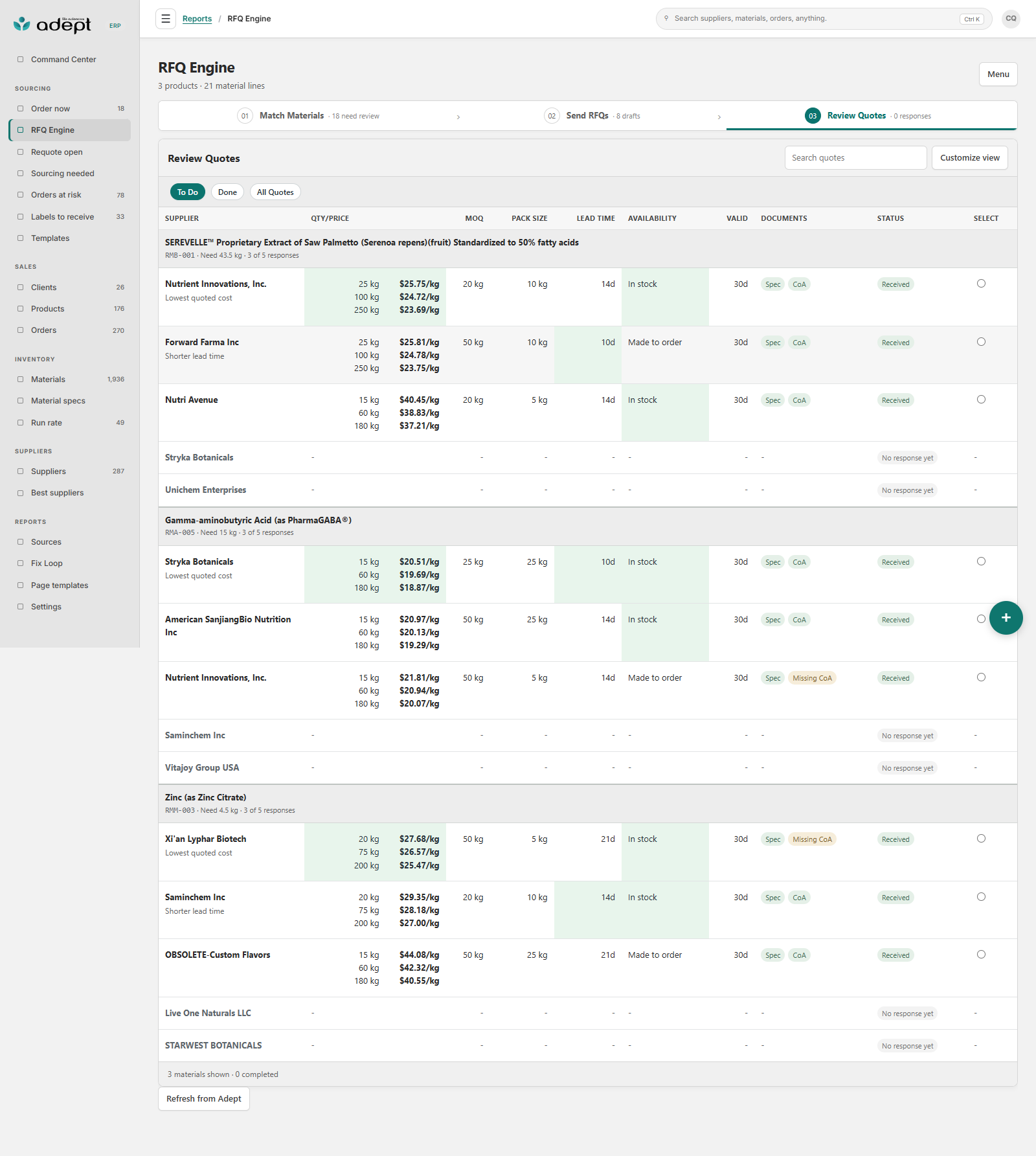Focus the global search suppliers field

[824, 19]
